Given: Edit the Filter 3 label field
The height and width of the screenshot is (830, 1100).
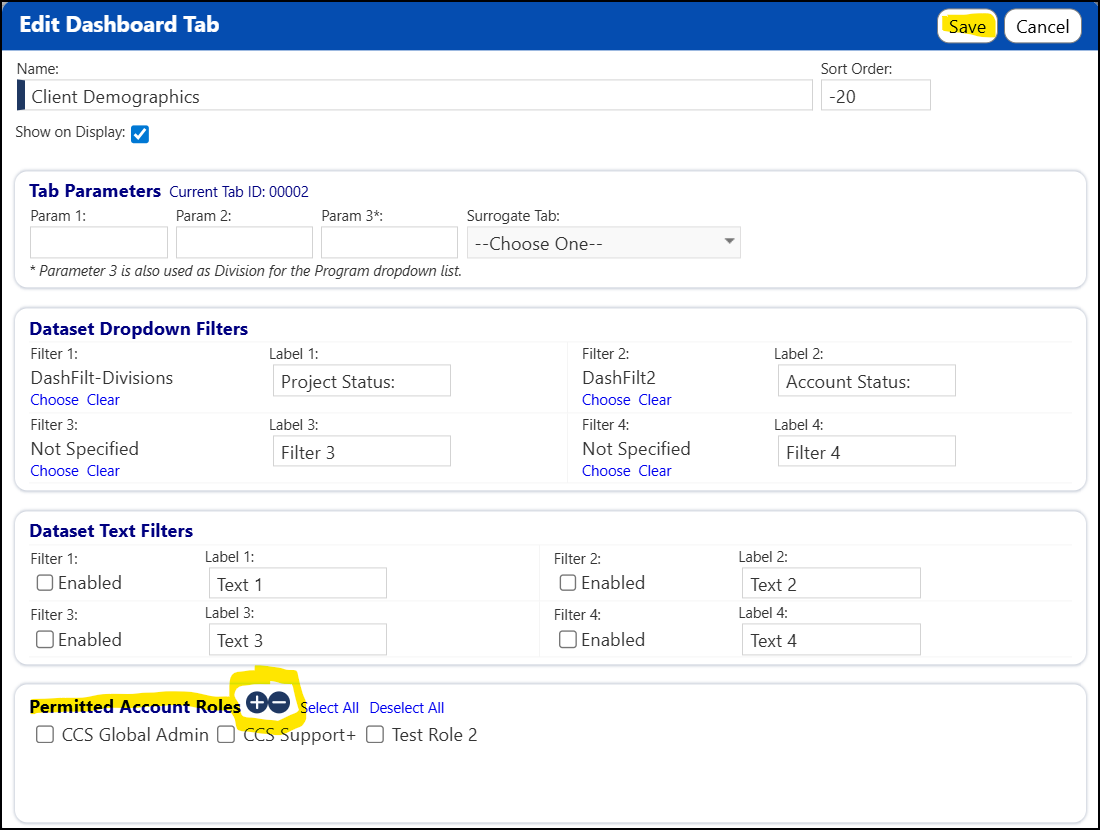Looking at the screenshot, I should point(362,452).
